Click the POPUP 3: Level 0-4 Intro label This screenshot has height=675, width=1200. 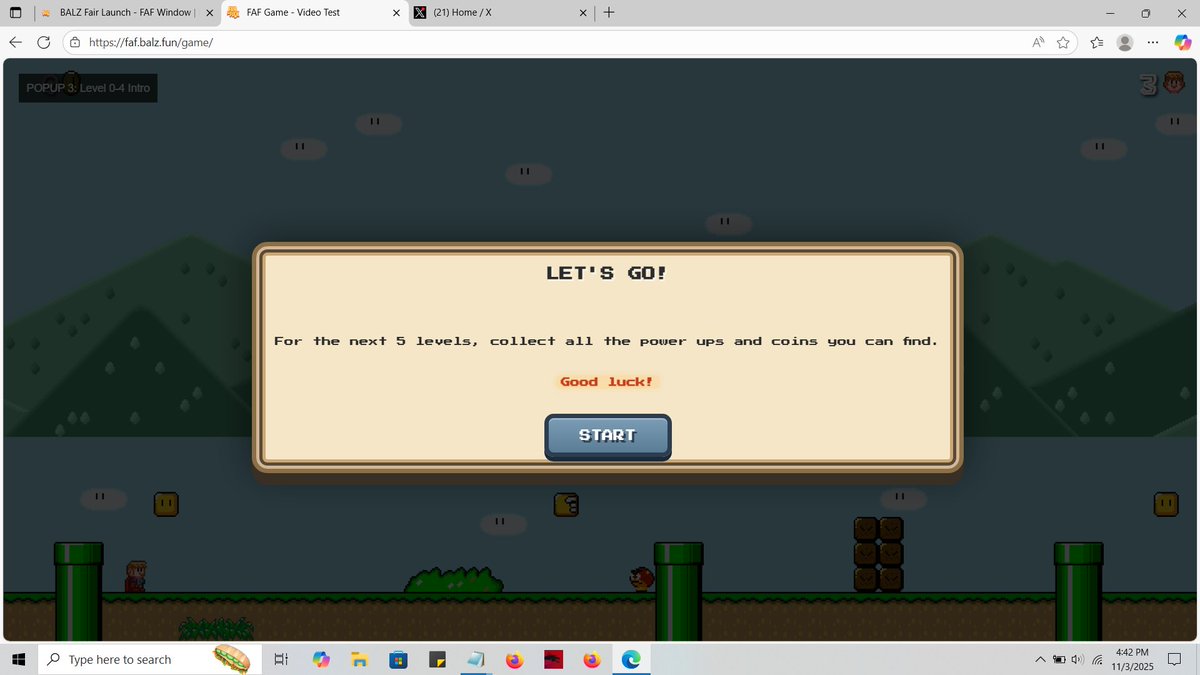click(88, 88)
